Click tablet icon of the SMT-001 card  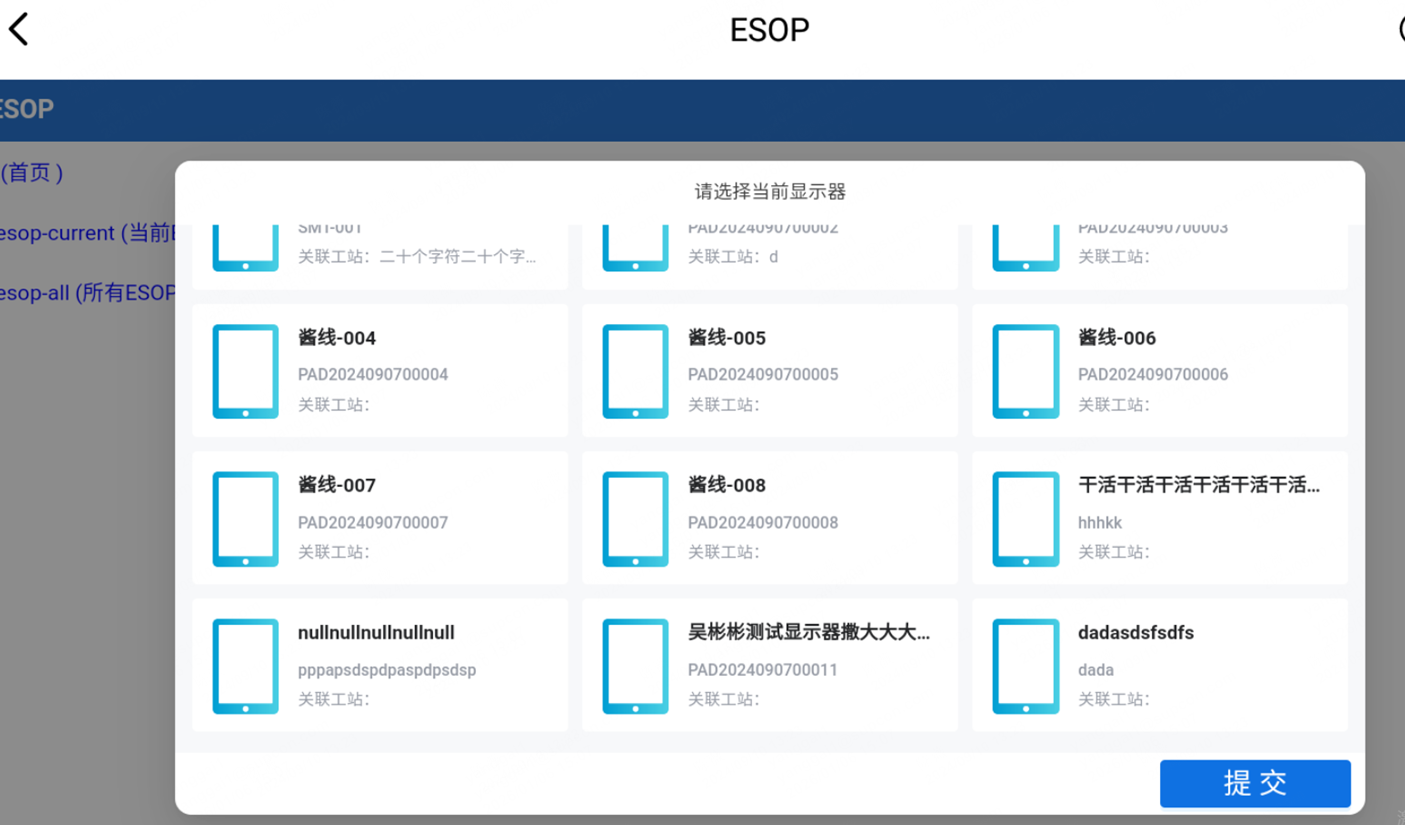click(x=245, y=248)
